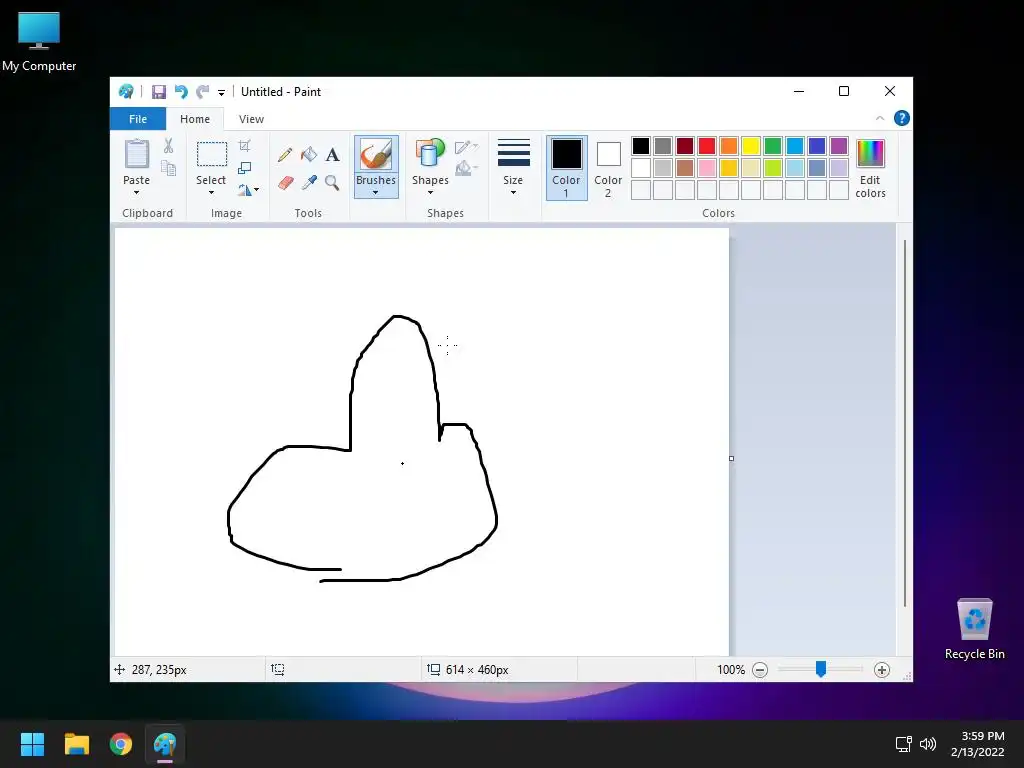Open the File menu
1024x768 pixels.
tap(138, 119)
